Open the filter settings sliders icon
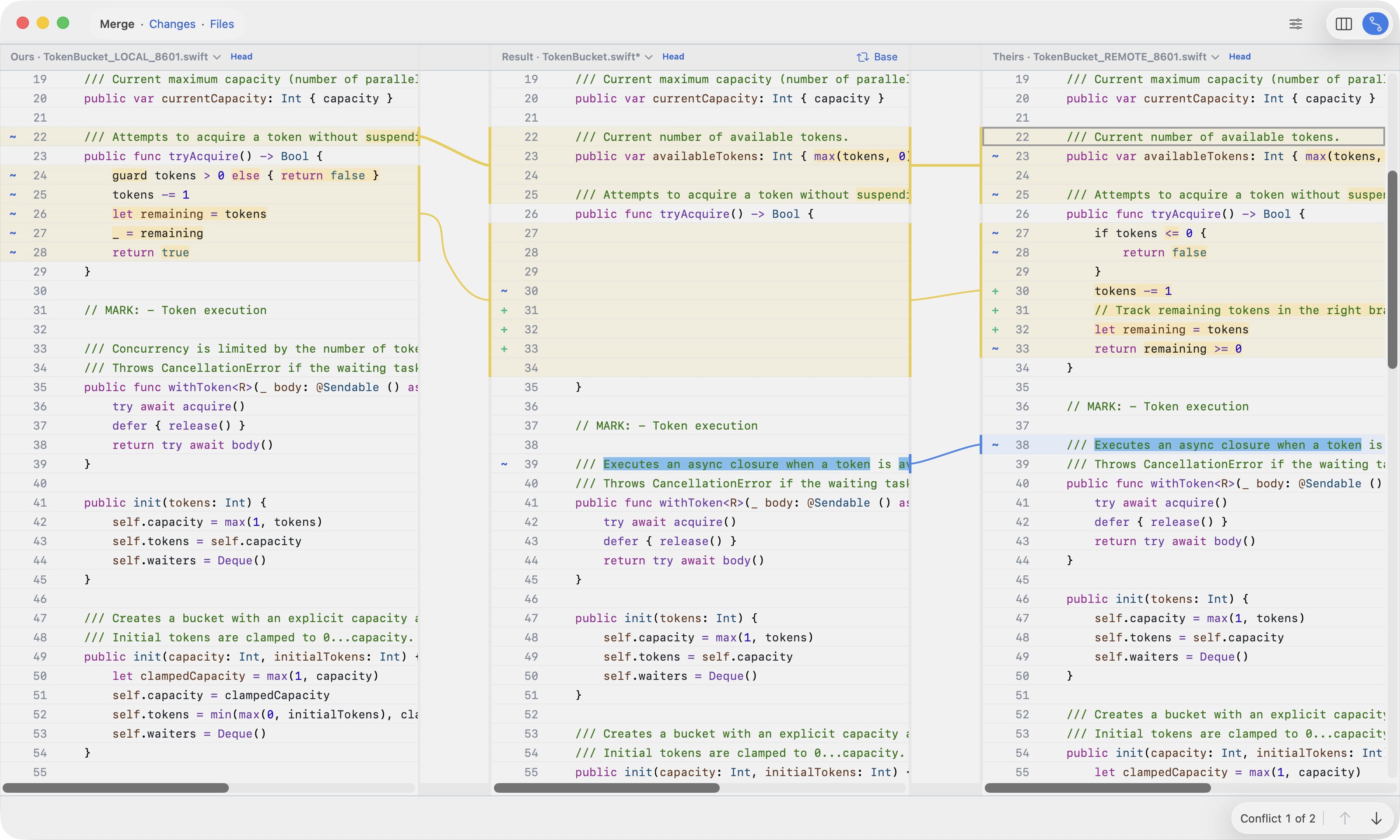 [x=1296, y=24]
